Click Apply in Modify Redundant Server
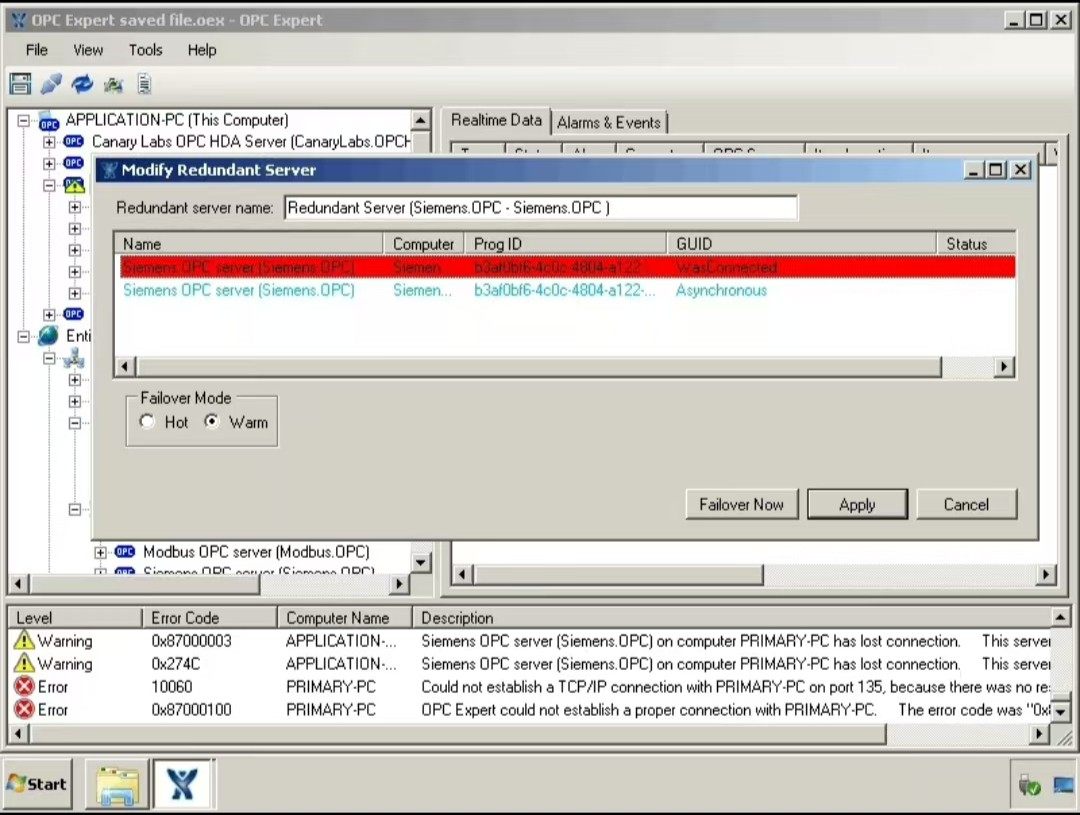 tap(858, 504)
